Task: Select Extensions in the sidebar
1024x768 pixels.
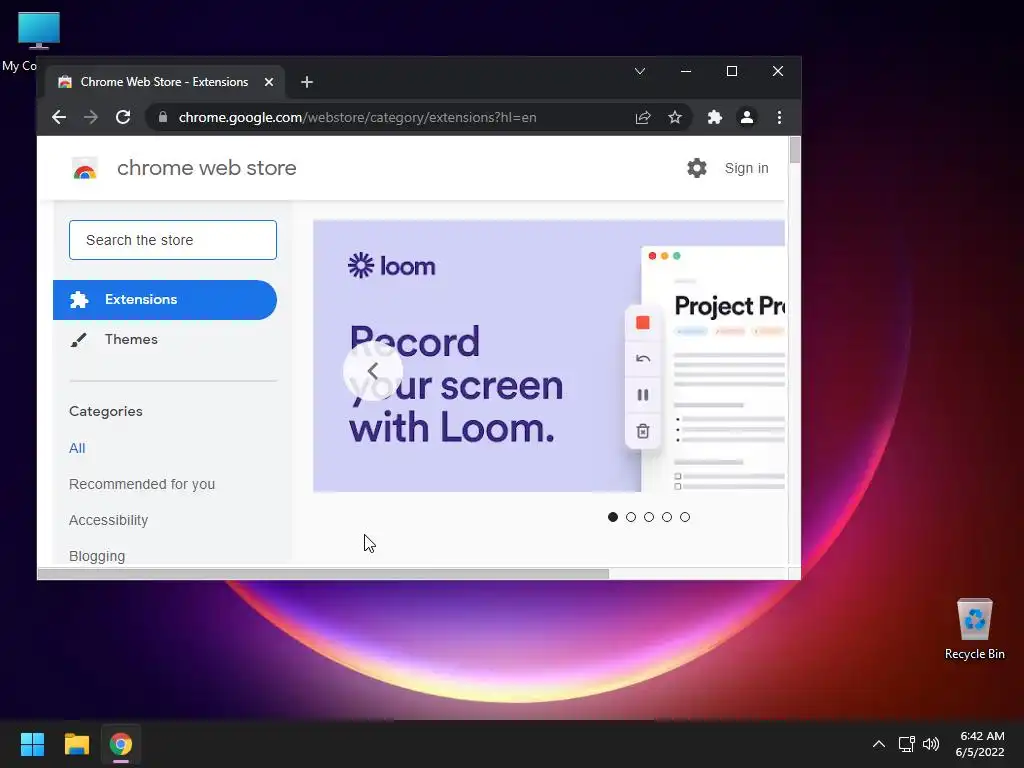Action: point(165,300)
